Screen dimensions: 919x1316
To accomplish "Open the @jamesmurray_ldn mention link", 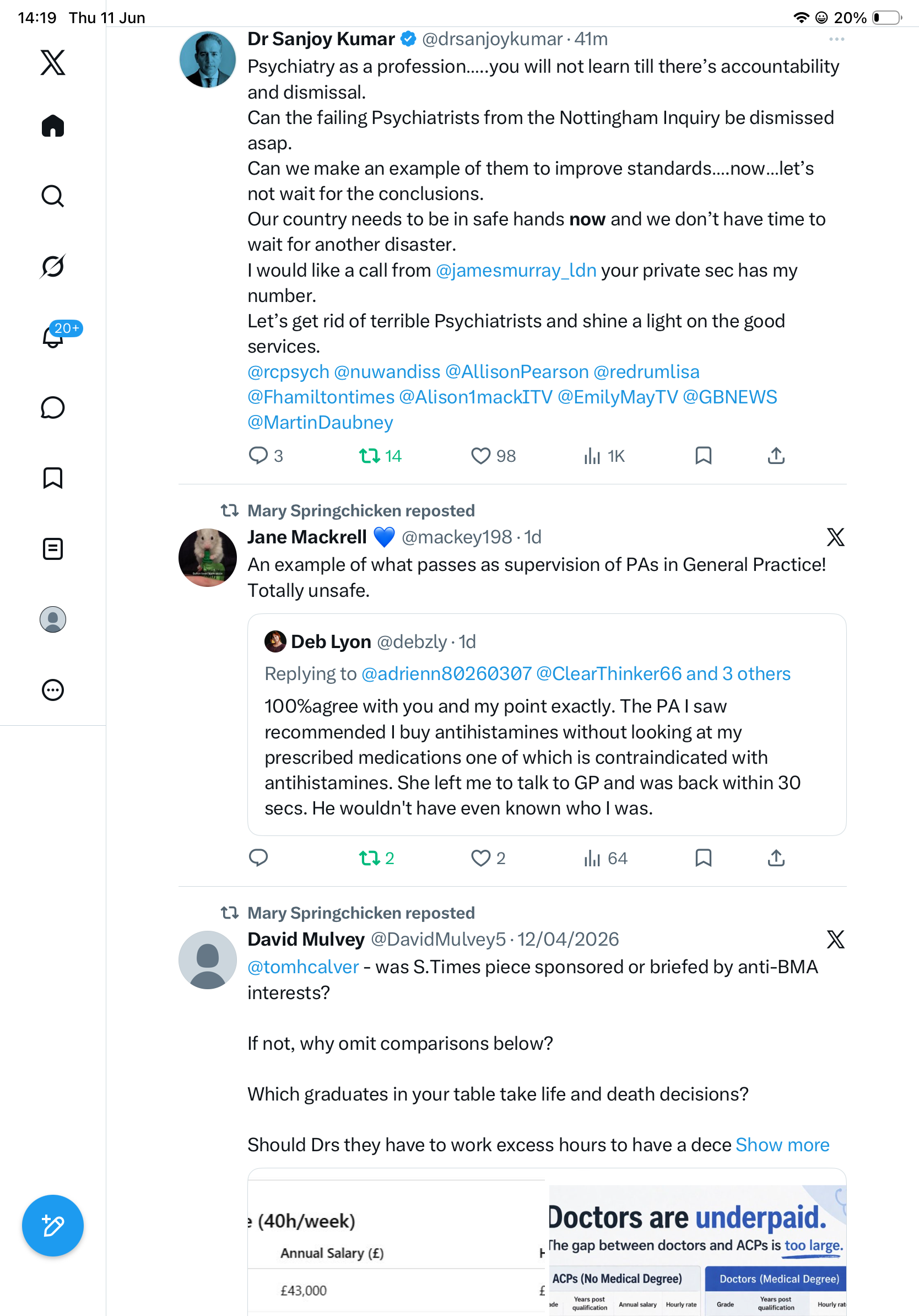I will pyautogui.click(x=516, y=270).
